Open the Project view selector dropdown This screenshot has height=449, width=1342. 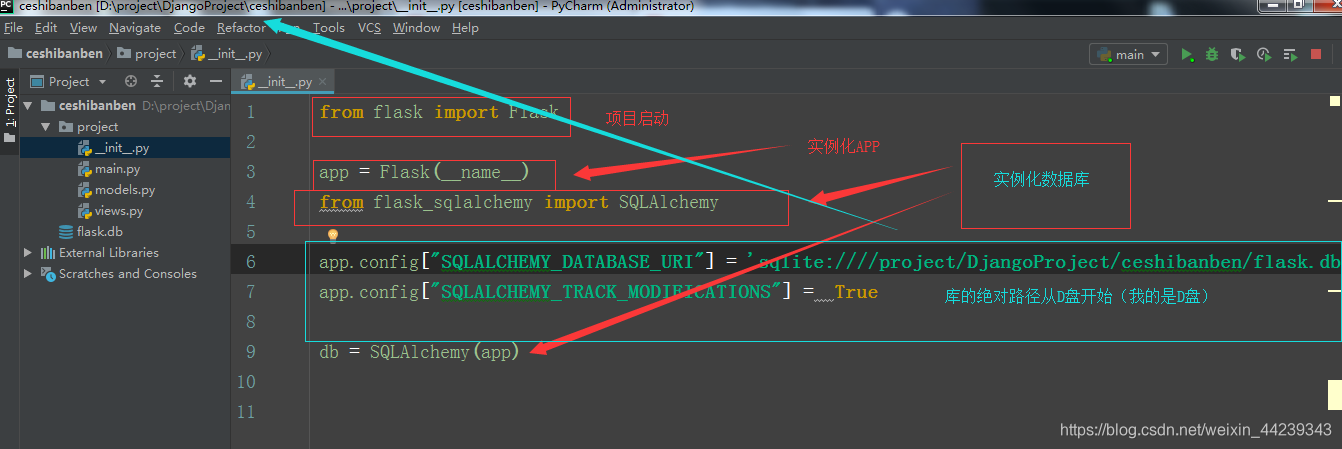67,81
